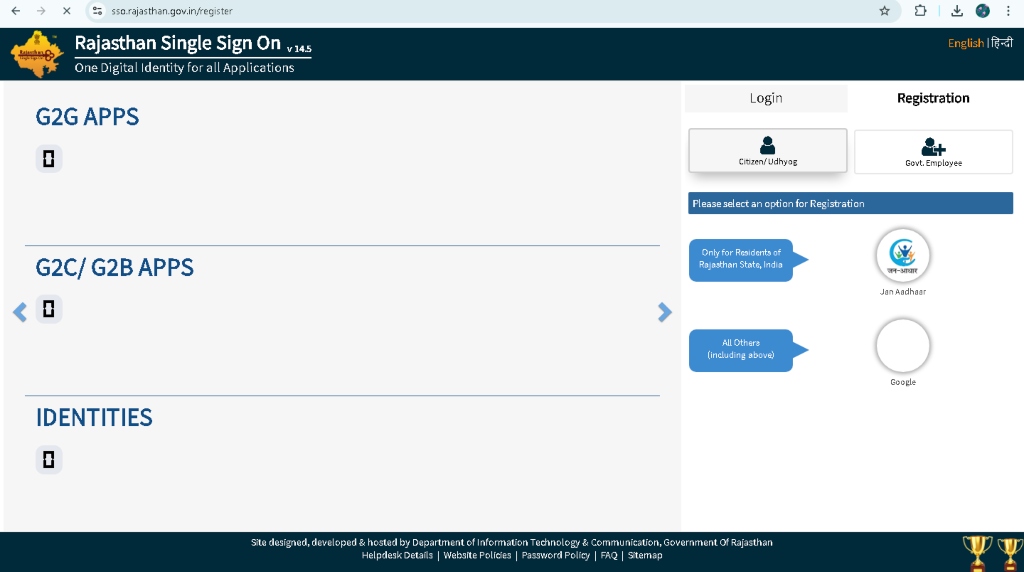This screenshot has width=1024, height=572.
Task: Click 'Rajasthan Single Sign On' title text
Action: (178, 43)
